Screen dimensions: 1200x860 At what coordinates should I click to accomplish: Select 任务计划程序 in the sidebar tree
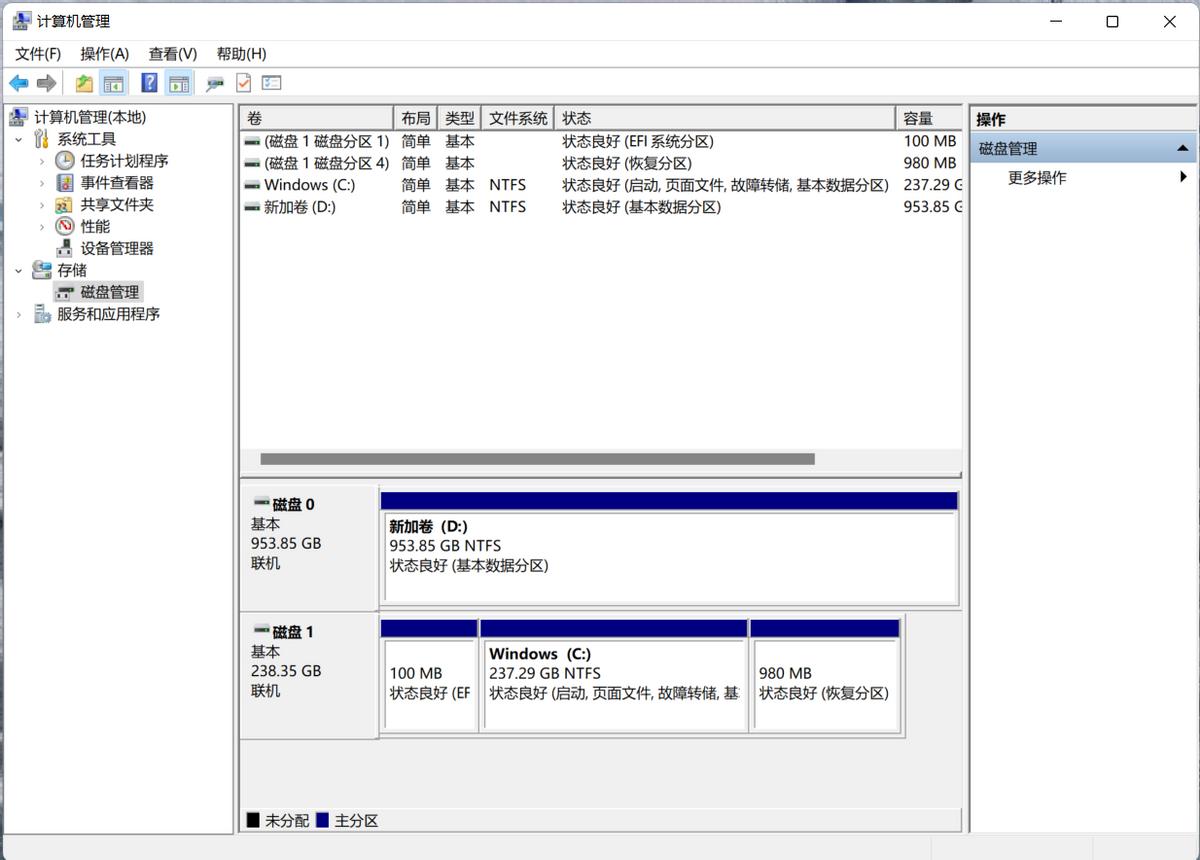(x=124, y=161)
